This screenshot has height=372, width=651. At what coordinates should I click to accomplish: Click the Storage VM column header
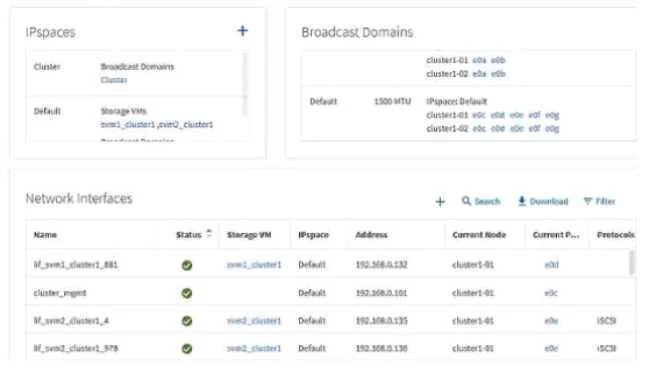point(249,235)
